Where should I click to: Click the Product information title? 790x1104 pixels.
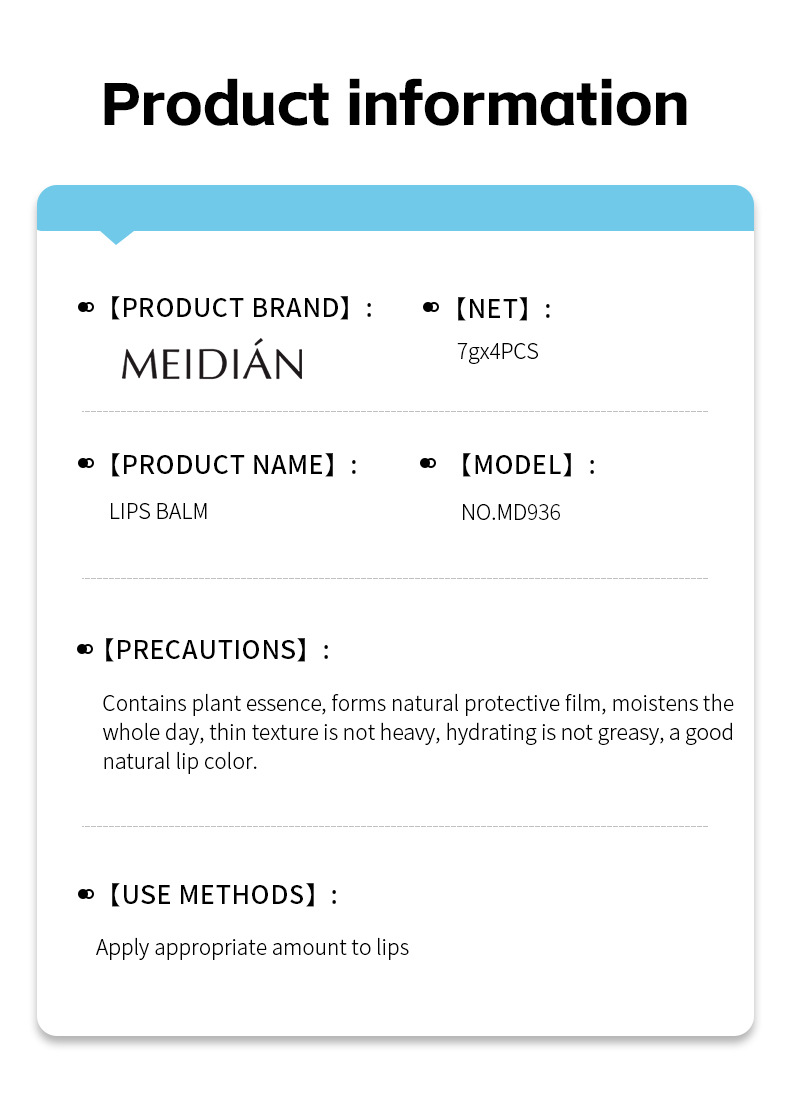395,104
